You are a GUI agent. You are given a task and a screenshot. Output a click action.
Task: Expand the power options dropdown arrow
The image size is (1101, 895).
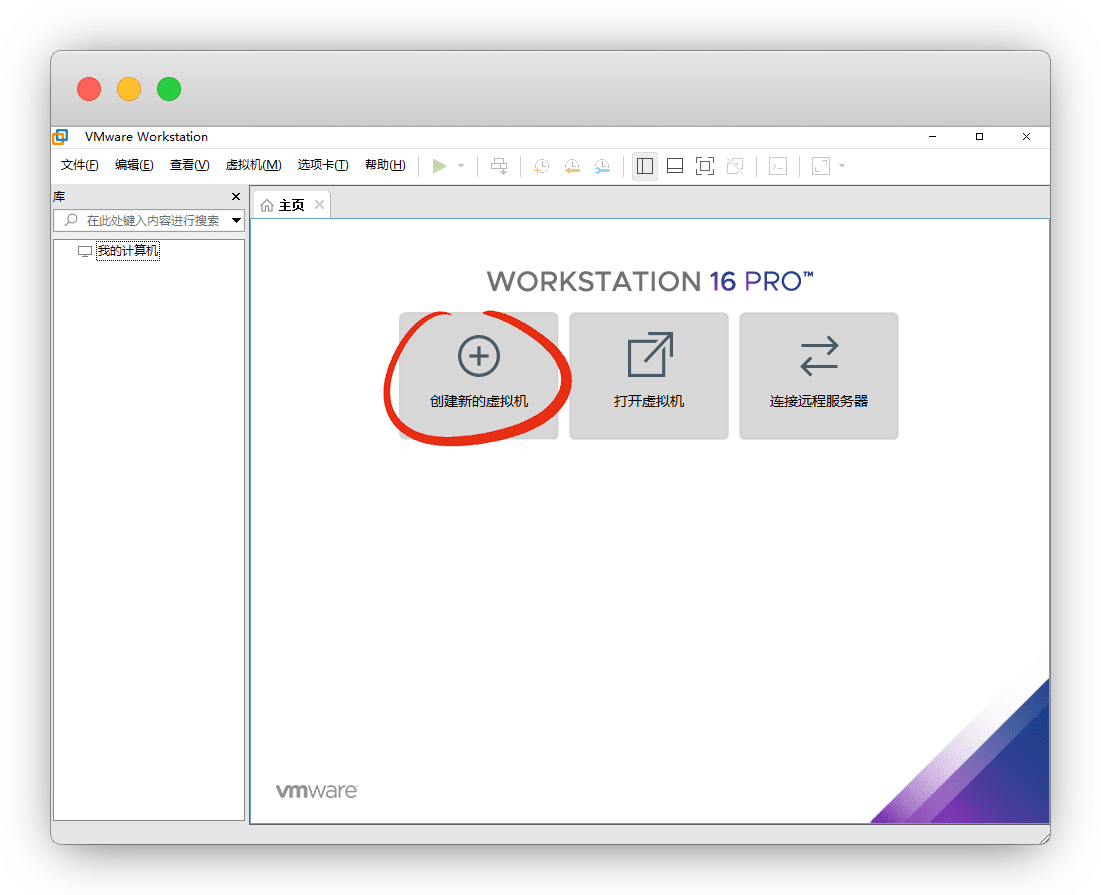[461, 166]
